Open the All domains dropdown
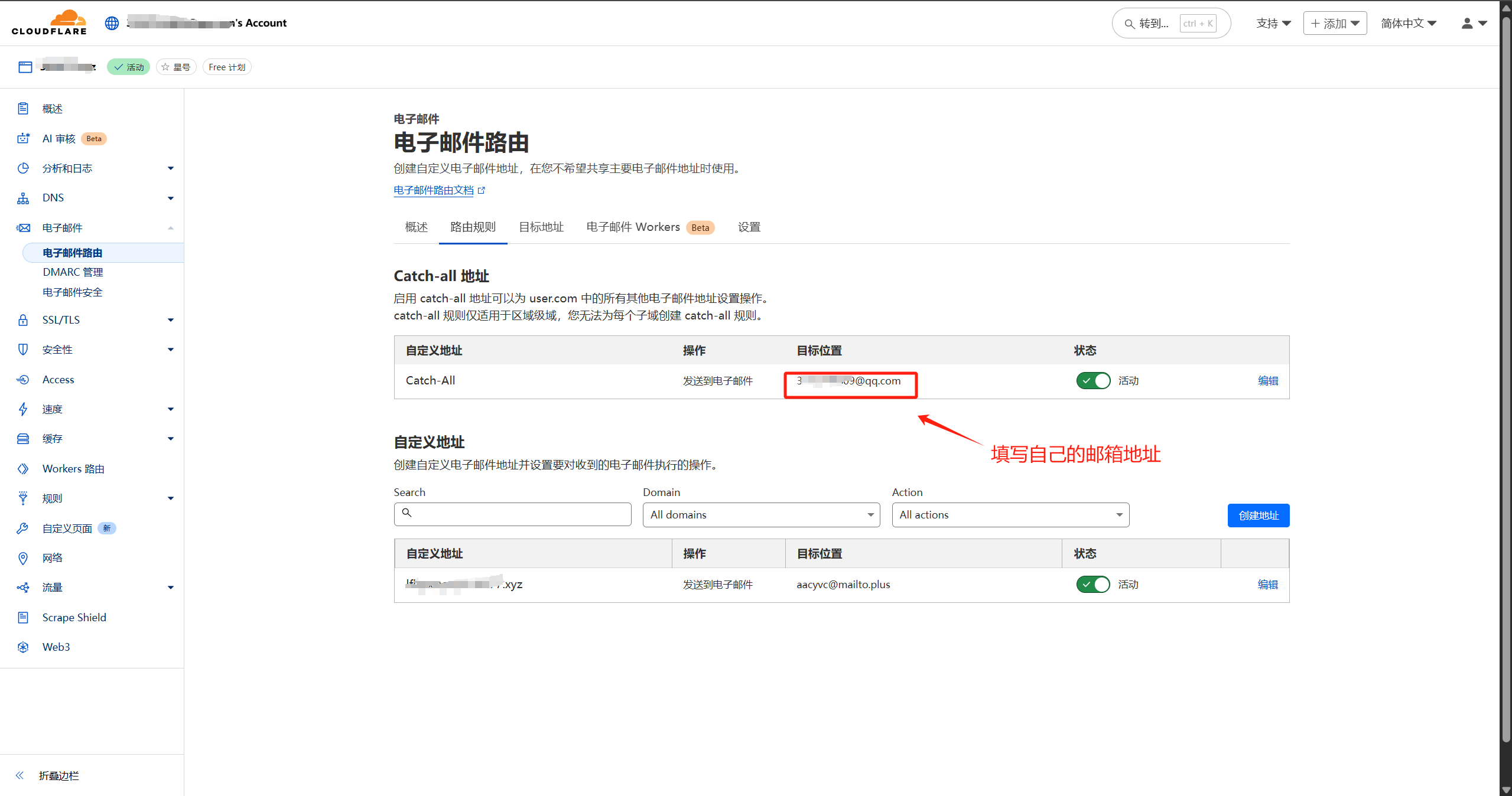Image resolution: width=1512 pixels, height=796 pixels. (x=761, y=515)
